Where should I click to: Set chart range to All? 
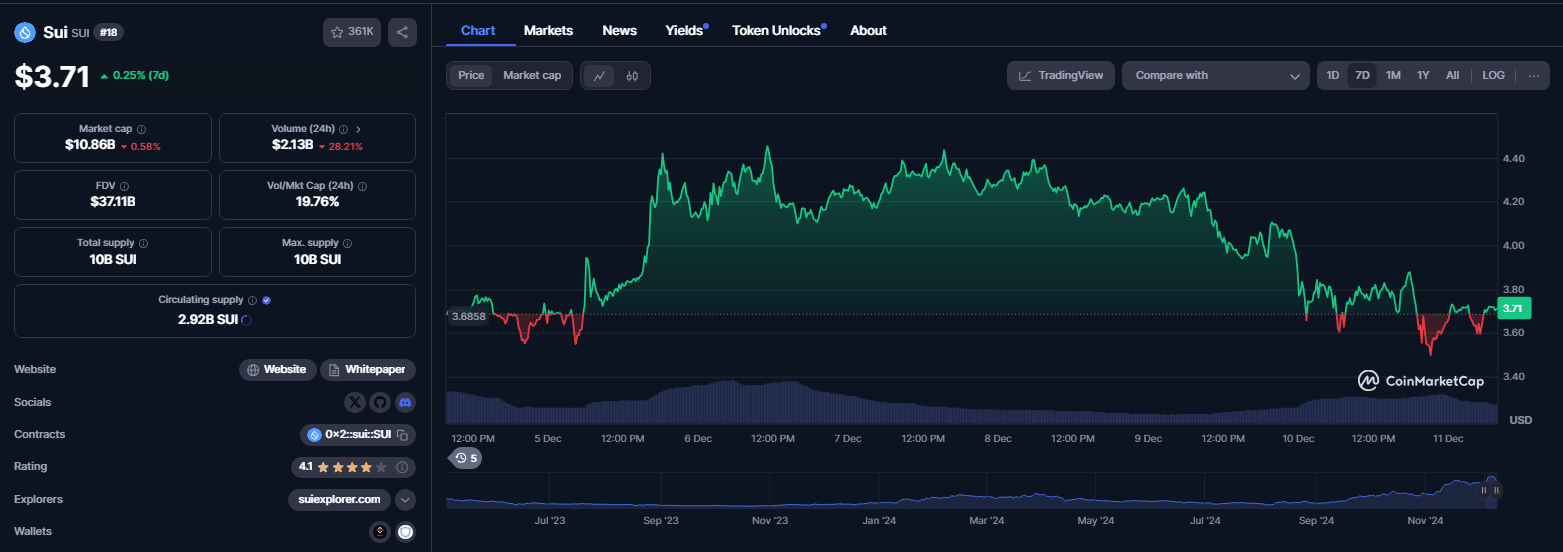pyautogui.click(x=1452, y=76)
